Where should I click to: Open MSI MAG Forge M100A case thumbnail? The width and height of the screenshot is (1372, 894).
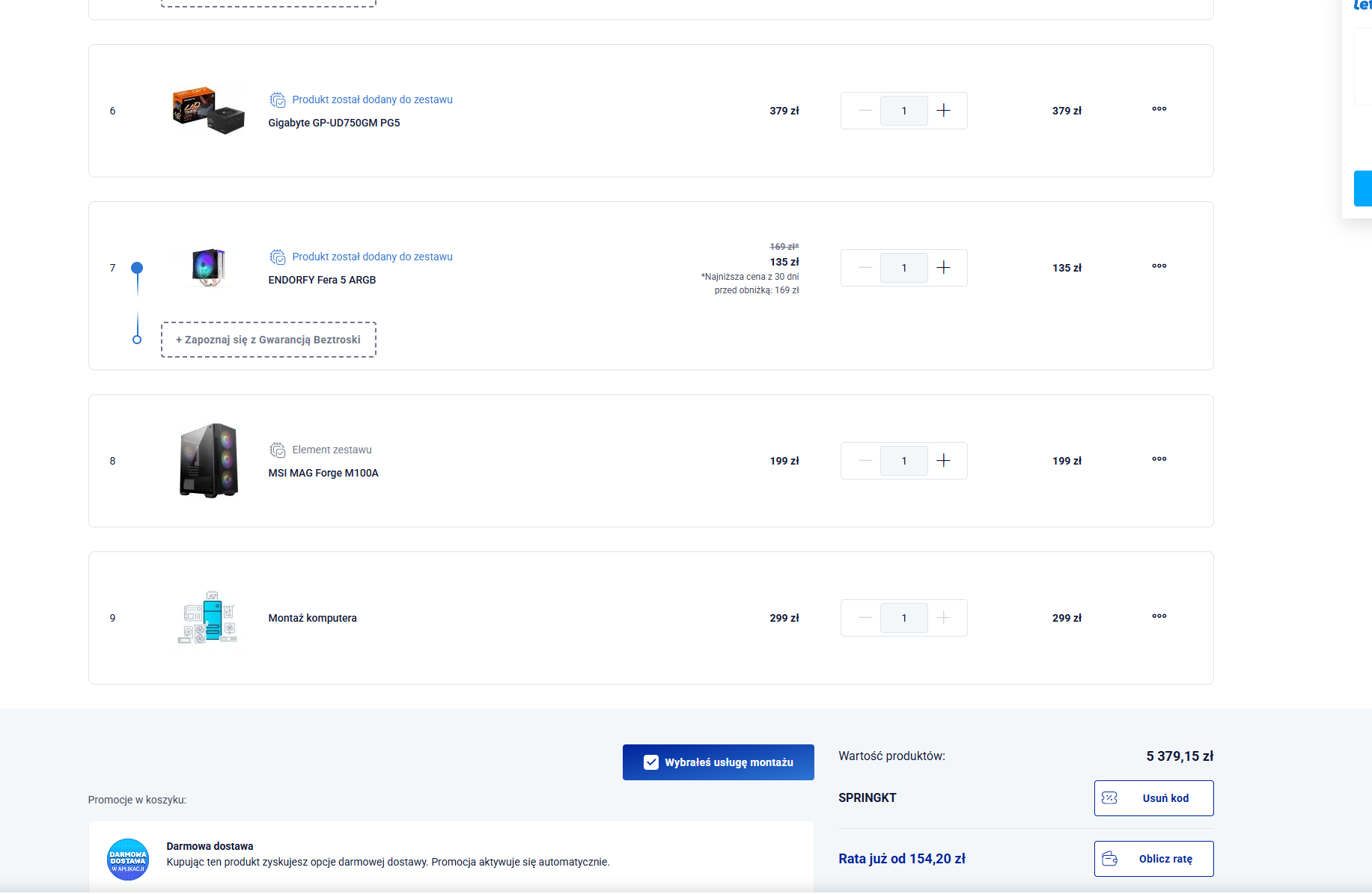209,461
